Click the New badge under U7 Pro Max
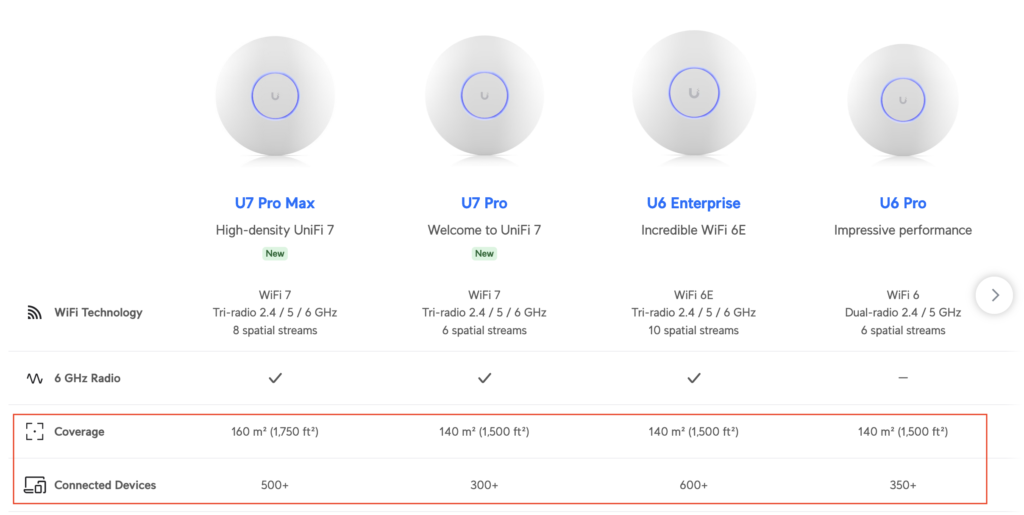This screenshot has width=1024, height=515. click(275, 253)
